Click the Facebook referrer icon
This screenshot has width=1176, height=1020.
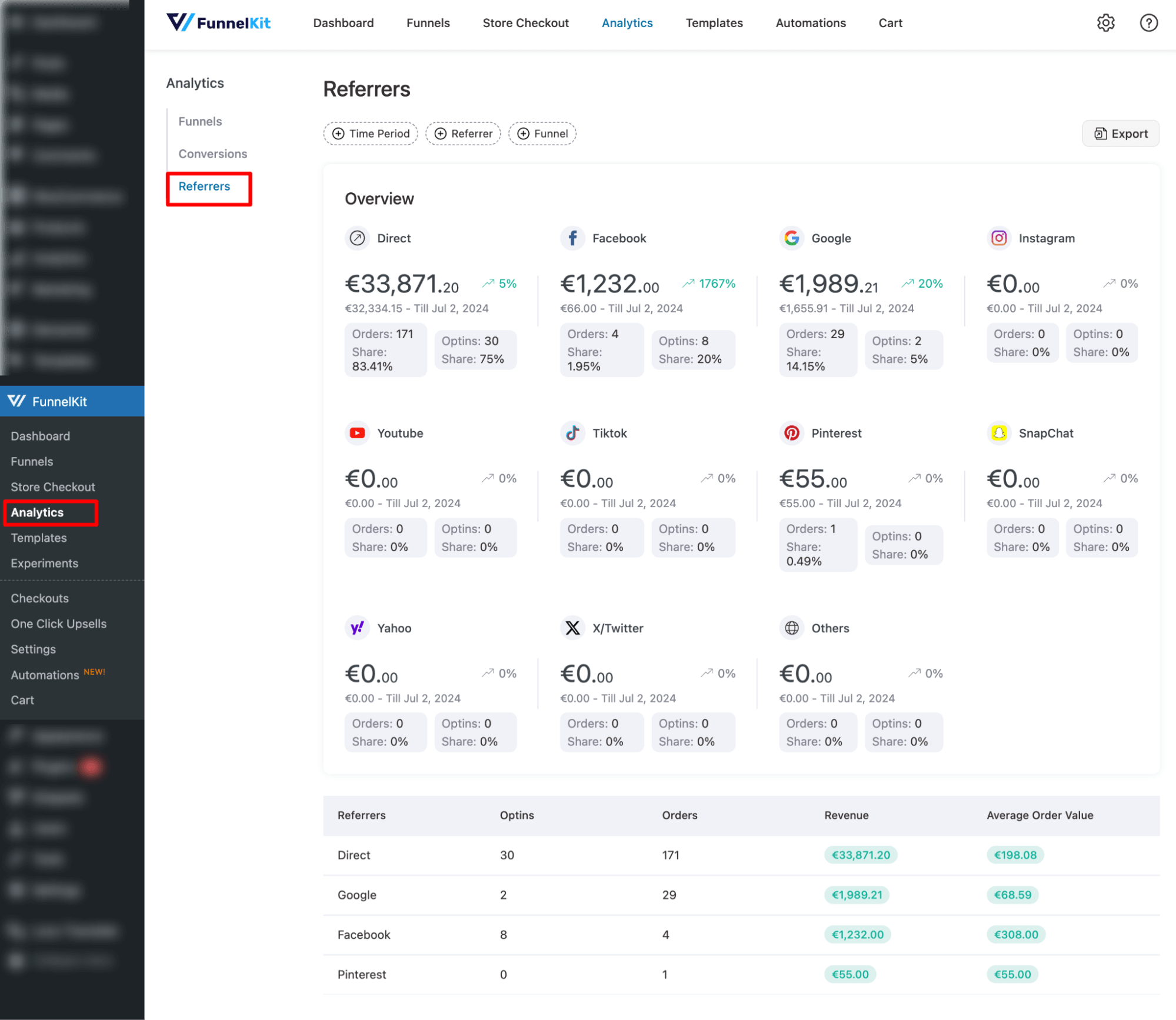[x=572, y=238]
